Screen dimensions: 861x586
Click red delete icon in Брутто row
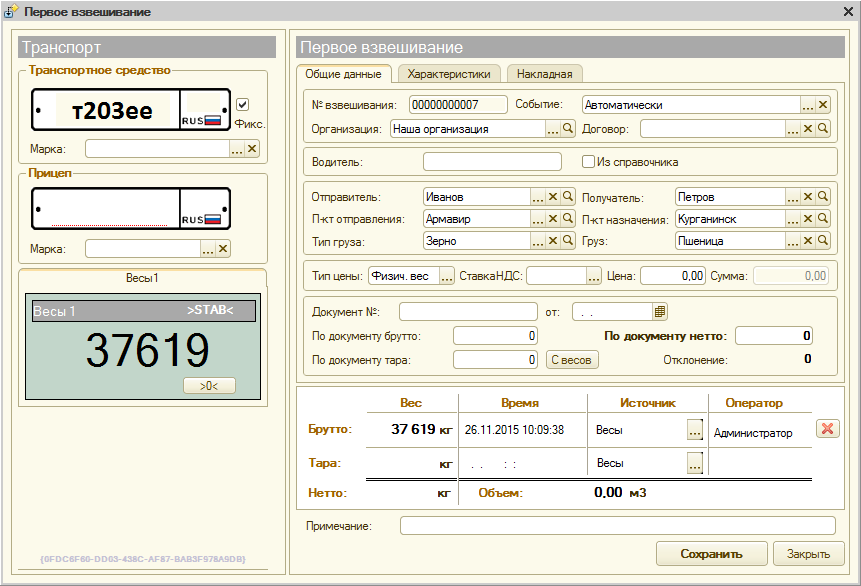pyautogui.click(x=827, y=429)
